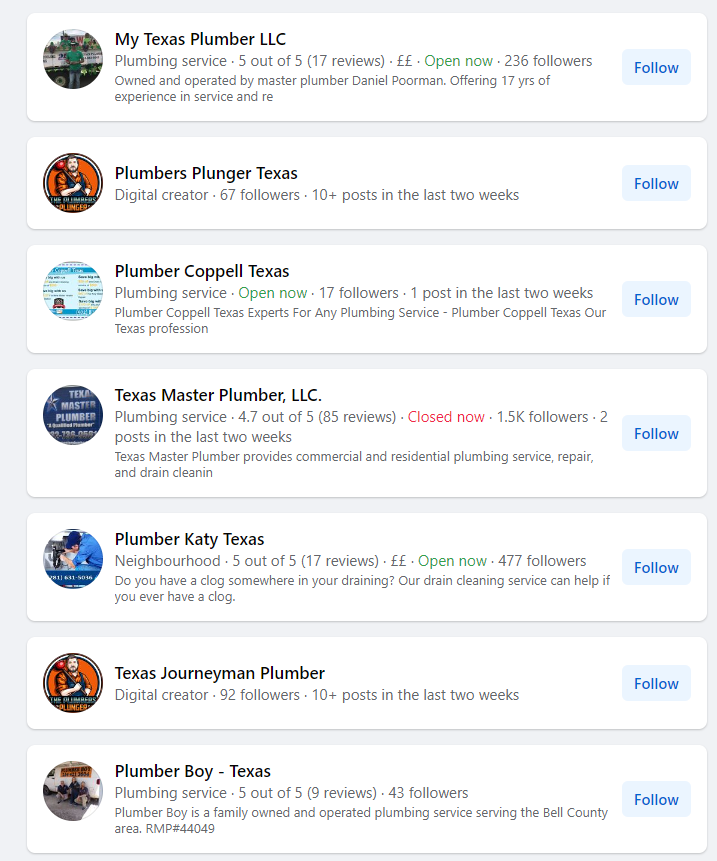
Task: Follow the Texas Journeyman Plumber page
Action: click(x=655, y=683)
